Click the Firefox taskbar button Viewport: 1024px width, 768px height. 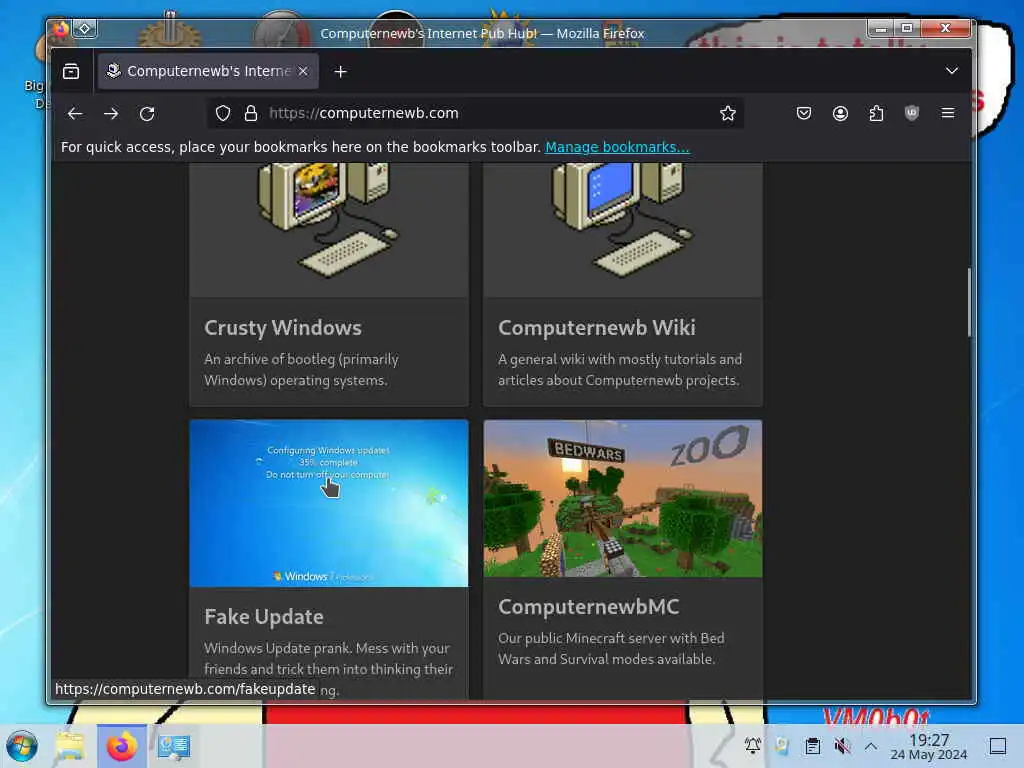(x=122, y=746)
